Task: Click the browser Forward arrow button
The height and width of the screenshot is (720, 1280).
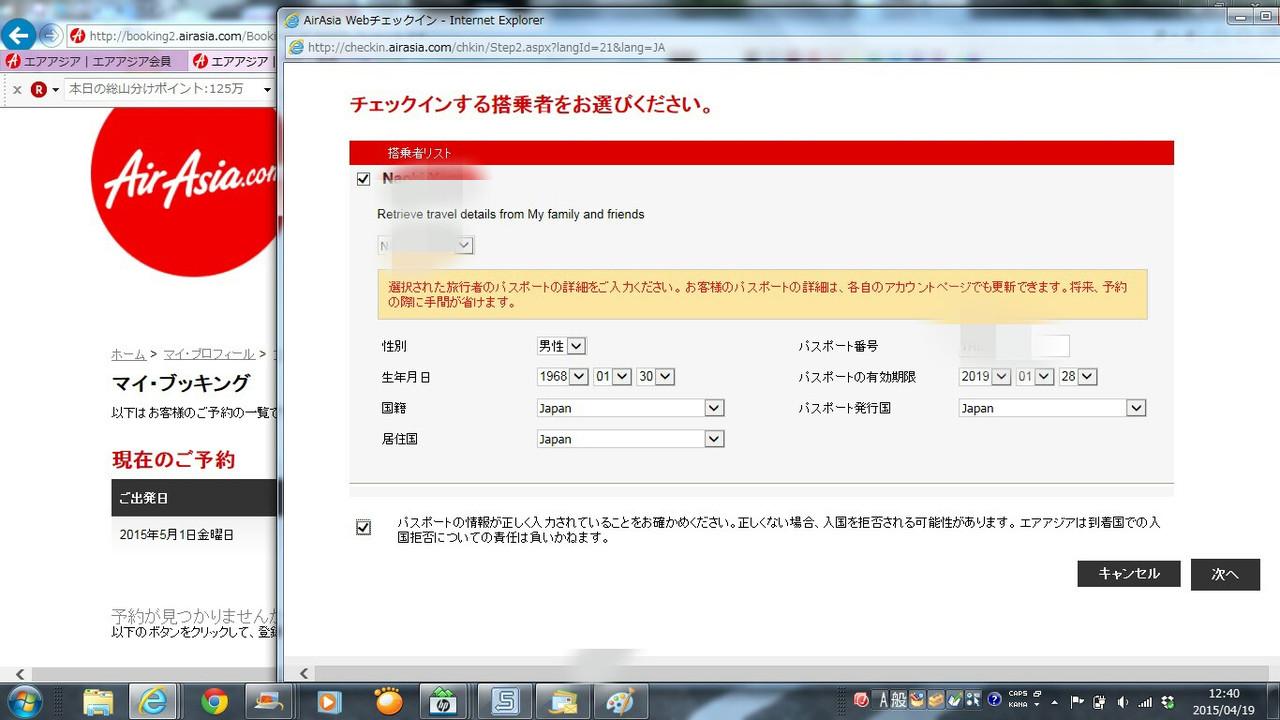Action: coord(50,35)
